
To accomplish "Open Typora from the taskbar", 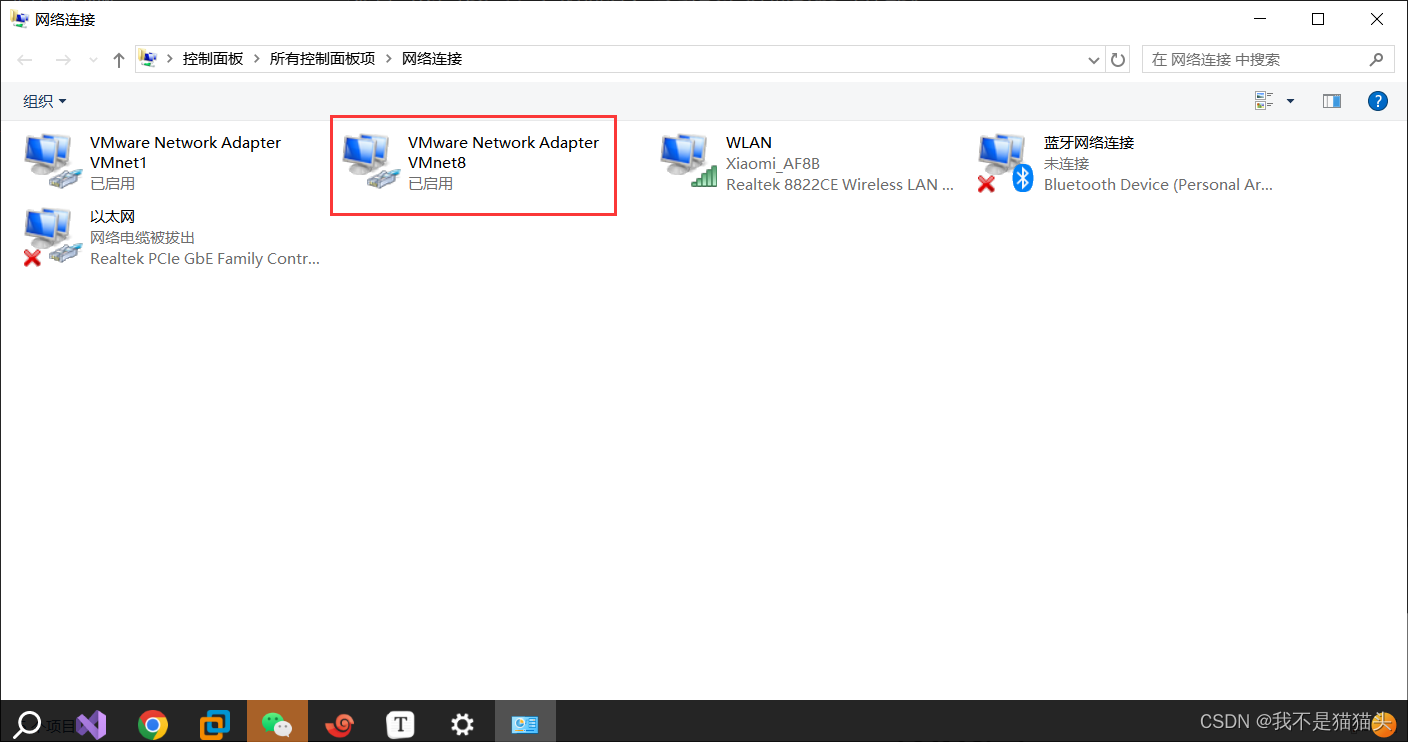I will [x=401, y=724].
